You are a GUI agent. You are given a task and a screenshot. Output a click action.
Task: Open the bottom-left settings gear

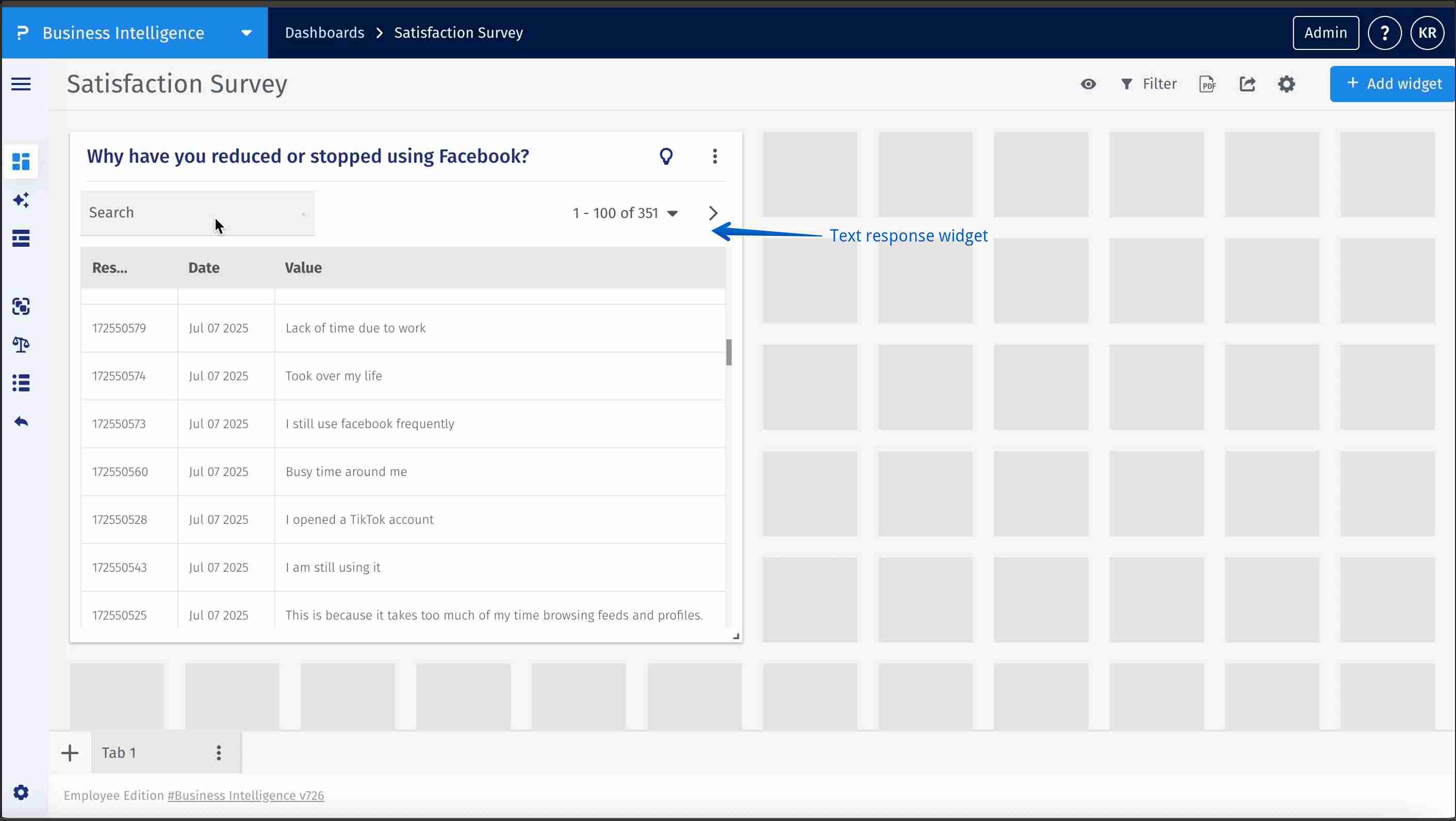tap(21, 792)
